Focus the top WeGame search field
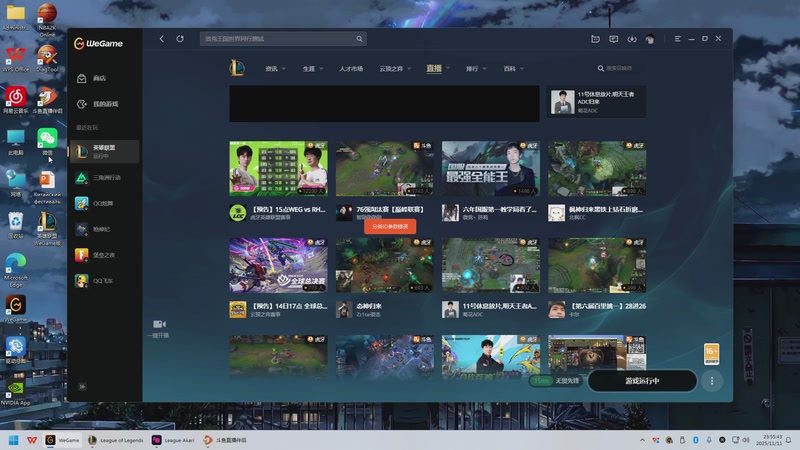The height and width of the screenshot is (450, 800). pos(283,39)
